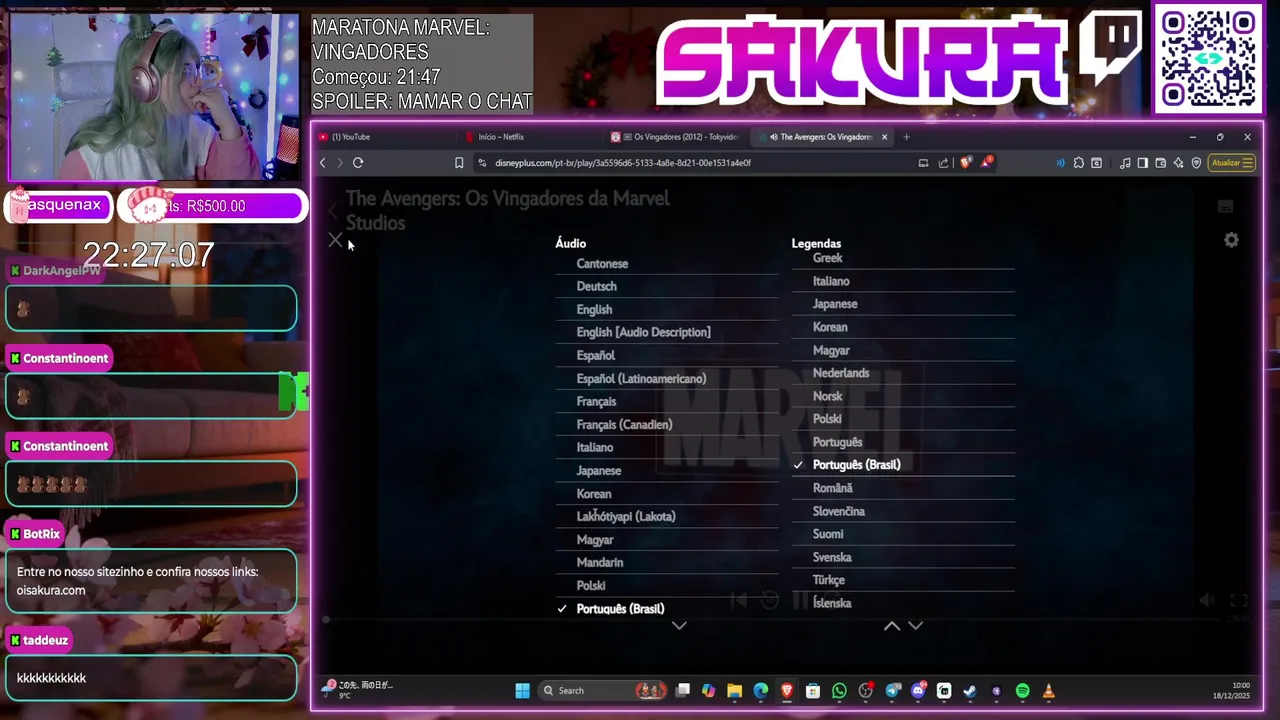Screen dimensions: 1280x720
Task: View site information icon in address bar
Action: [x=482, y=163]
